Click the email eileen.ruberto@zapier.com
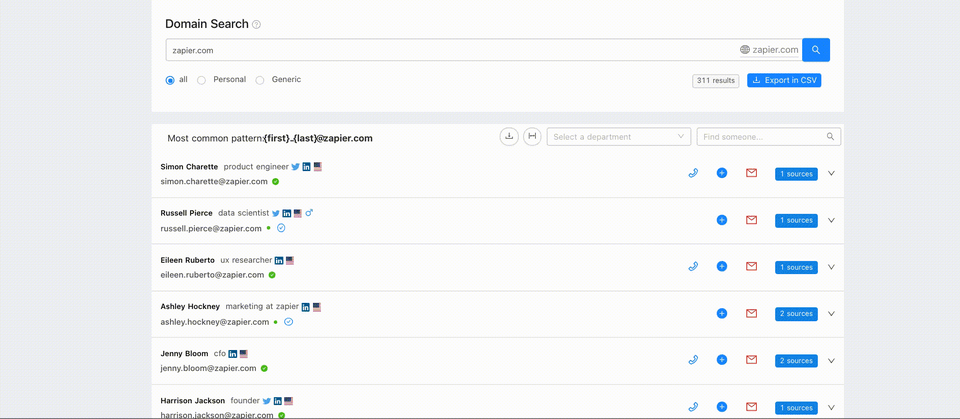The image size is (960, 419). click(x=212, y=275)
